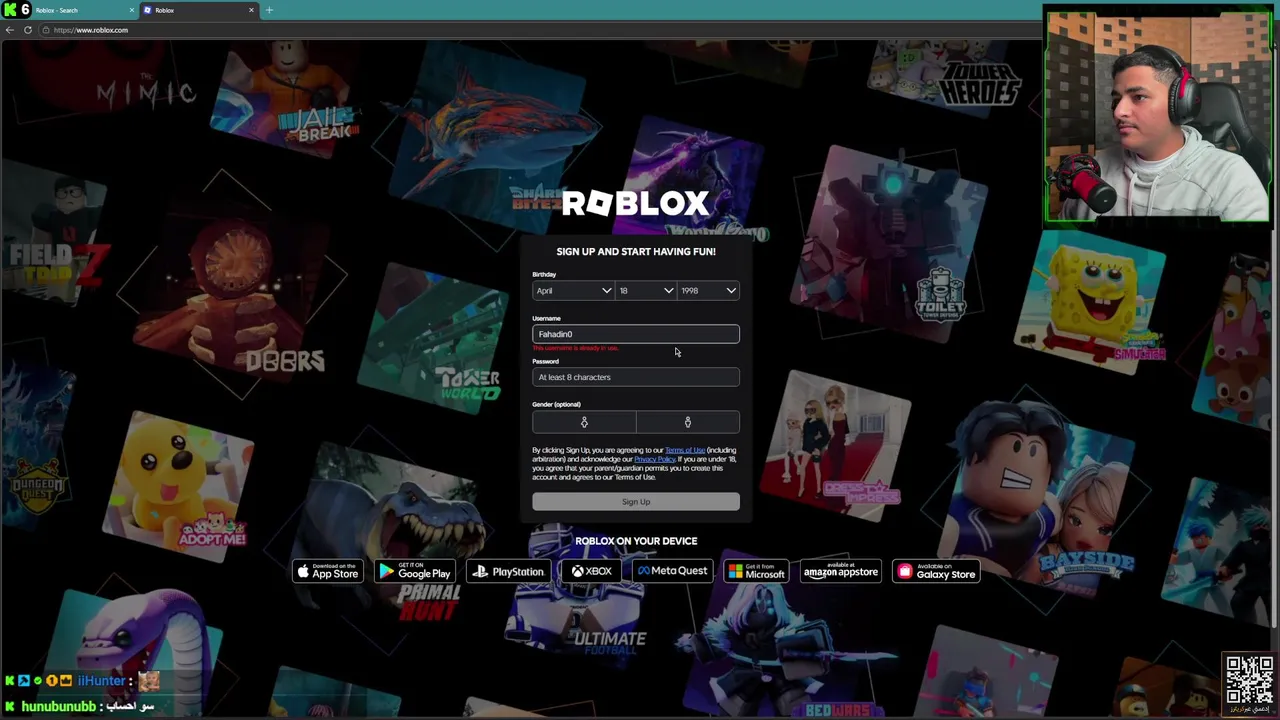1280x720 pixels.
Task: Click the site info lock icon
Action: tap(45, 30)
